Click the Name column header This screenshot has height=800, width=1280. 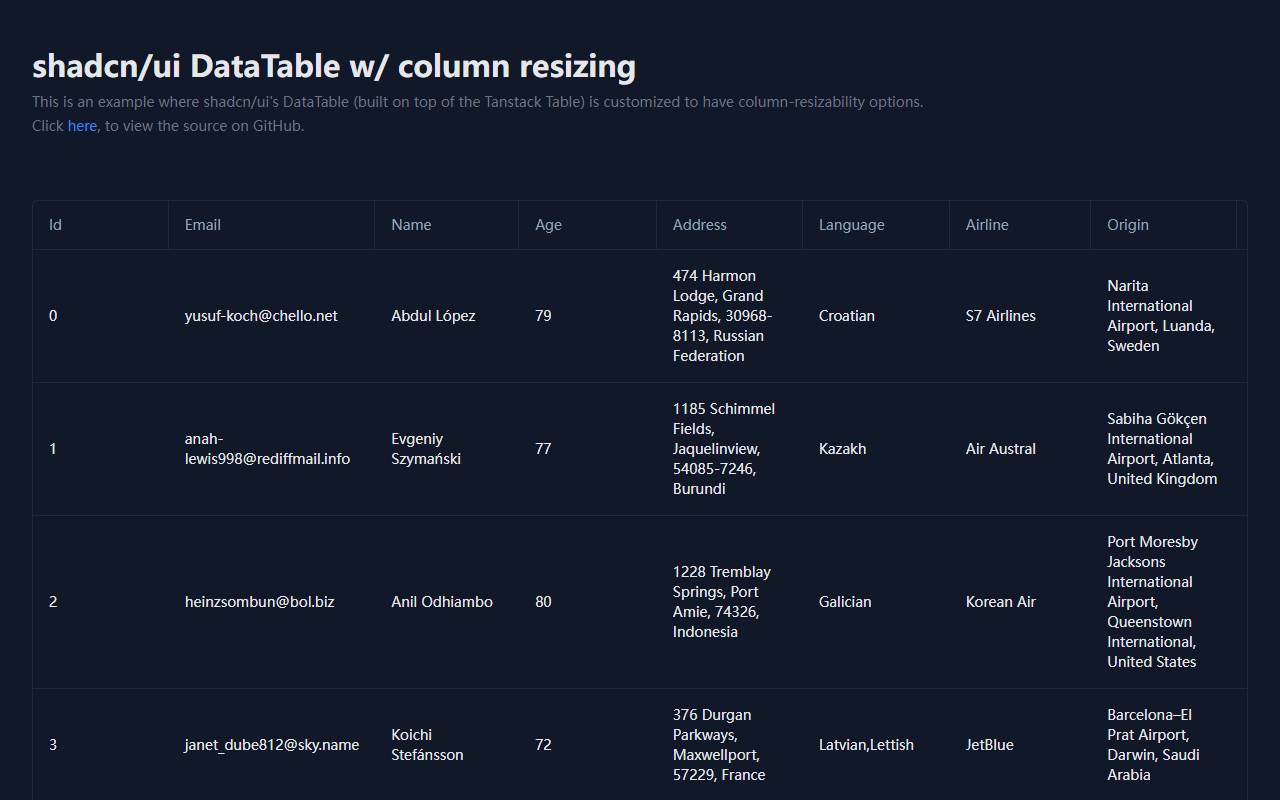447,225
